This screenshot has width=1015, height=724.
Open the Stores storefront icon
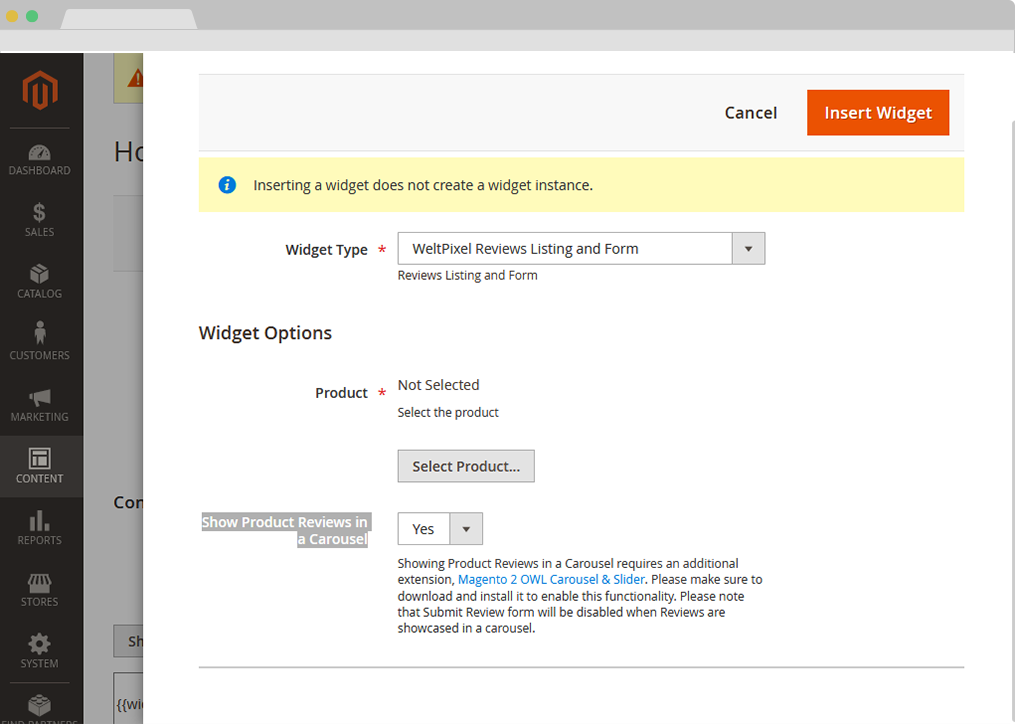(40, 583)
